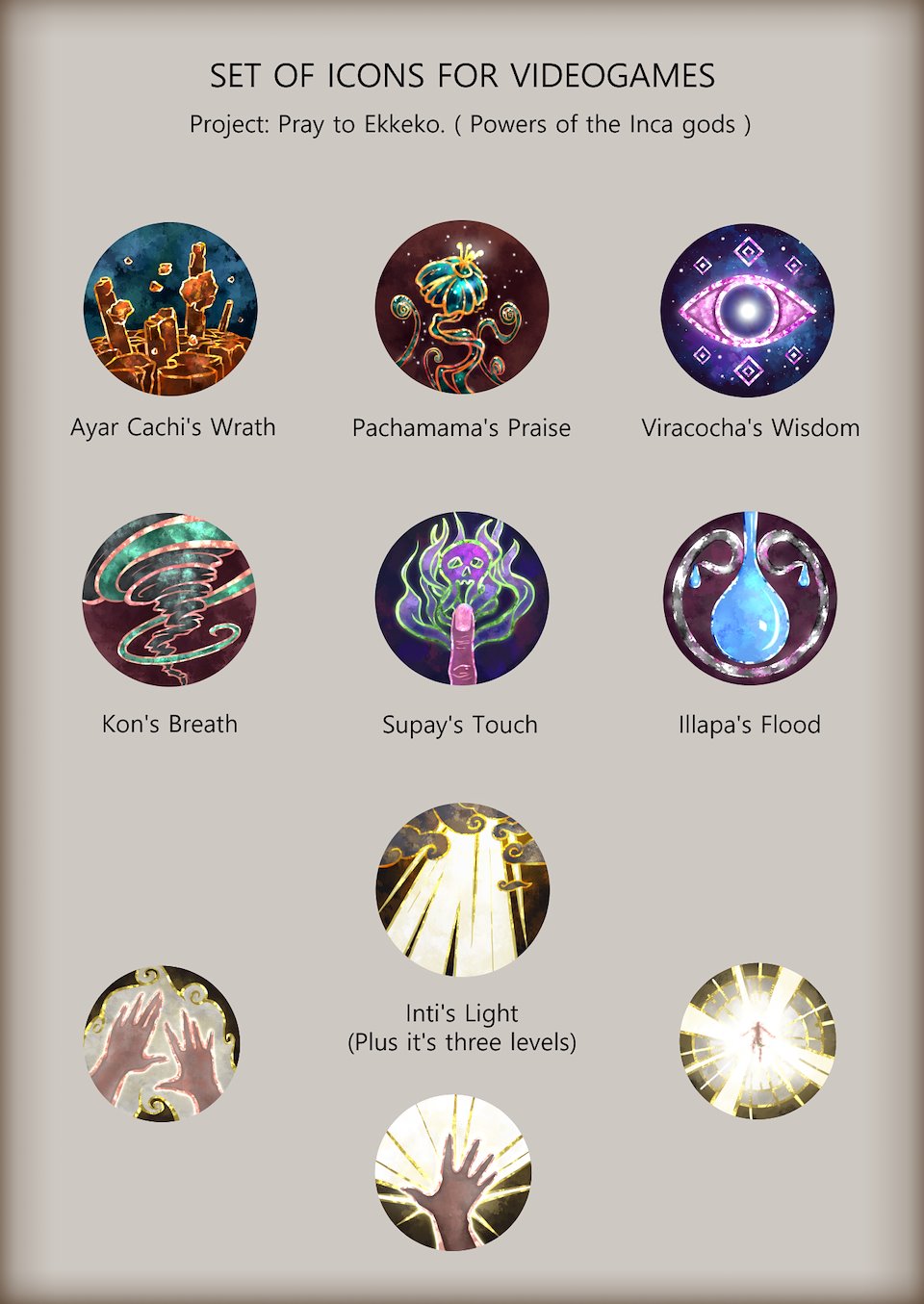Click the Ayar Cachi's Wrath rock icon
This screenshot has height=1304, width=924.
(x=170, y=310)
